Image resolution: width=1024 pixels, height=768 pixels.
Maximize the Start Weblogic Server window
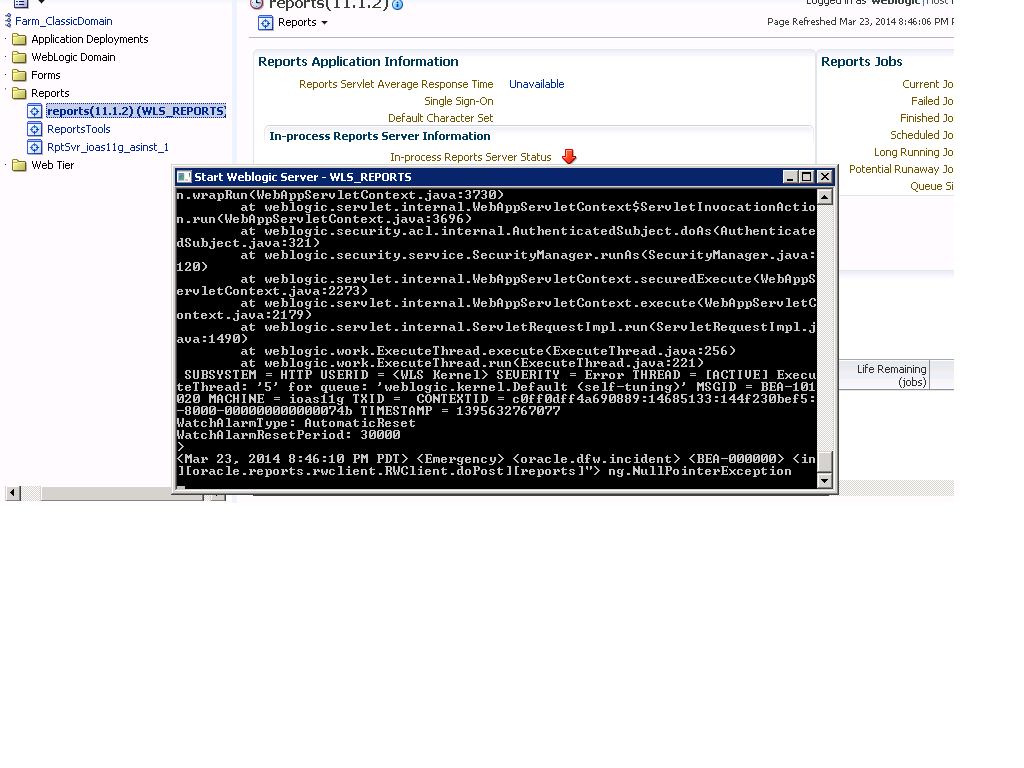point(807,177)
